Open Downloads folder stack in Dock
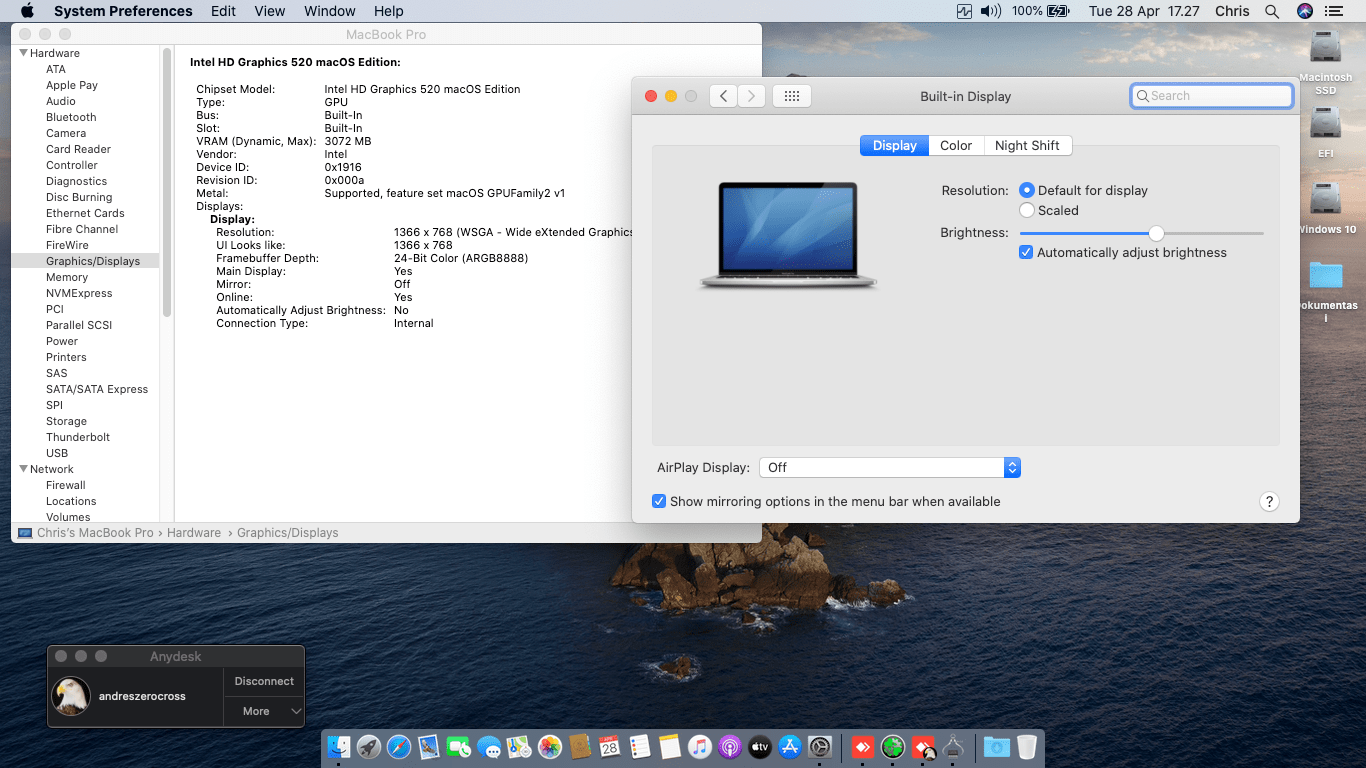1366x768 pixels. point(996,746)
